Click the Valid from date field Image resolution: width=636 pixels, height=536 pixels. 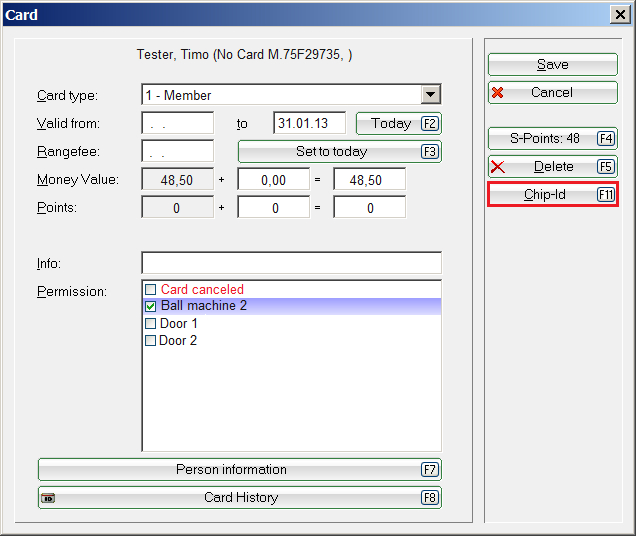coord(177,124)
